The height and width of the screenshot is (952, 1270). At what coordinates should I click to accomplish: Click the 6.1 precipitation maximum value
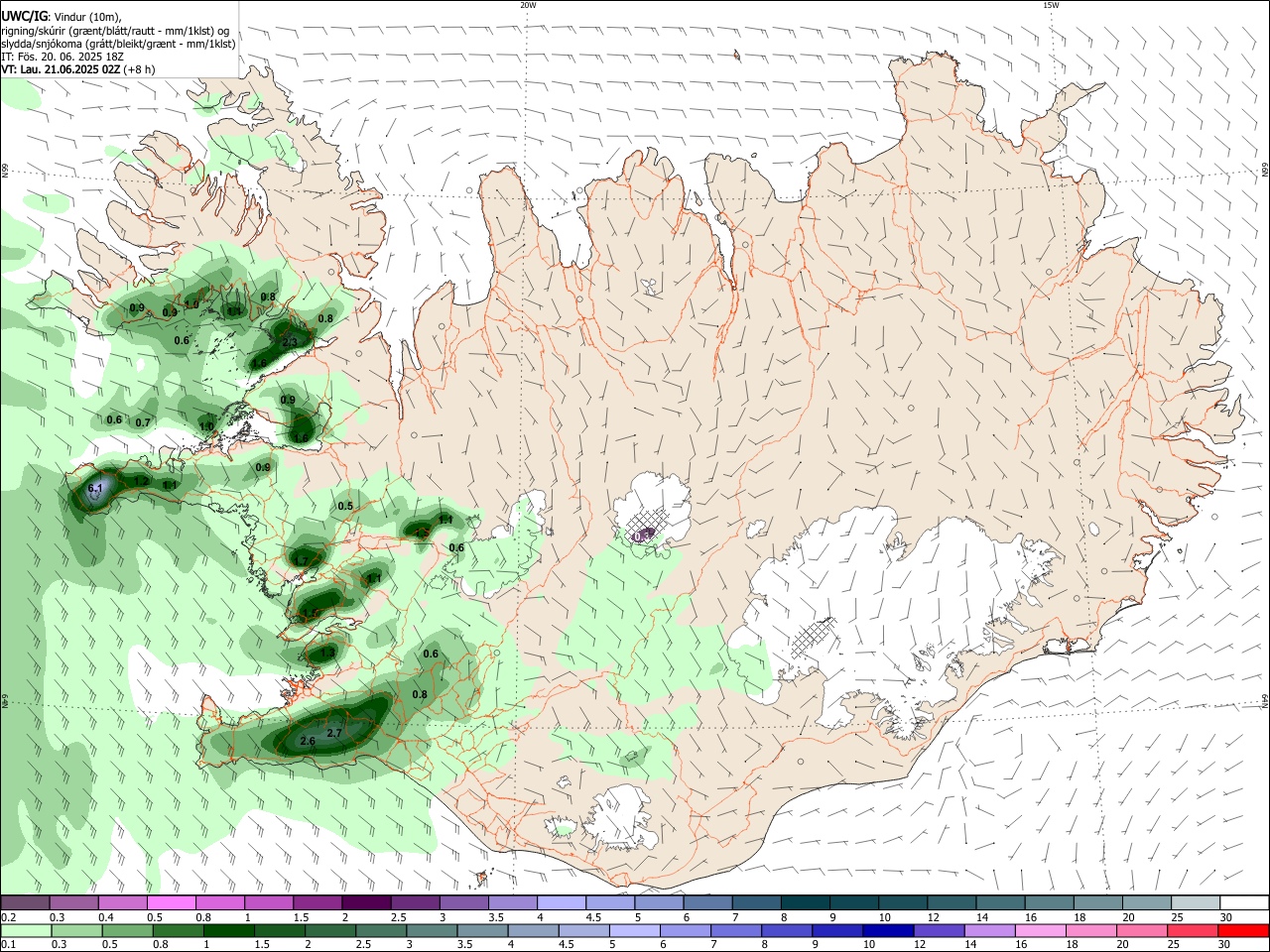pos(95,489)
